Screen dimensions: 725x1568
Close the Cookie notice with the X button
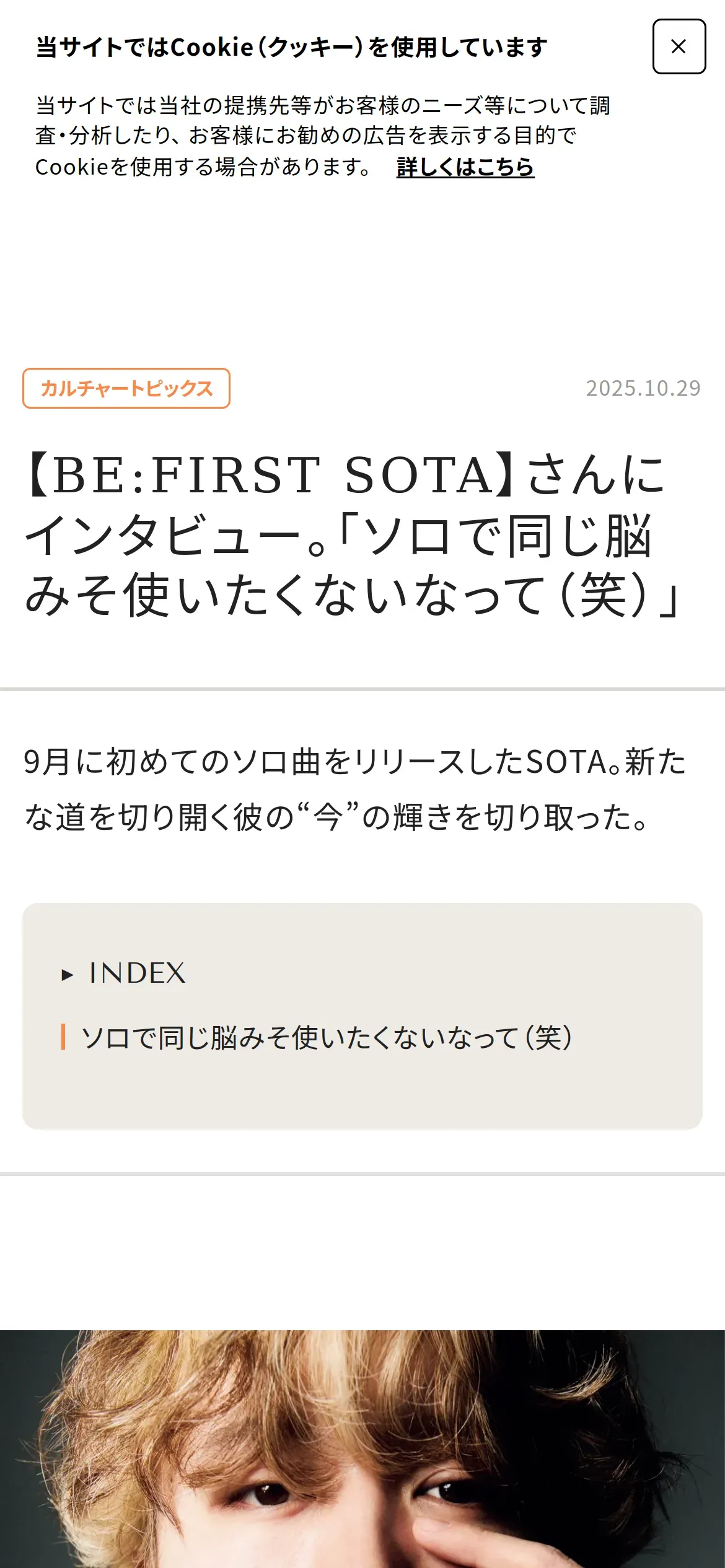coord(679,46)
